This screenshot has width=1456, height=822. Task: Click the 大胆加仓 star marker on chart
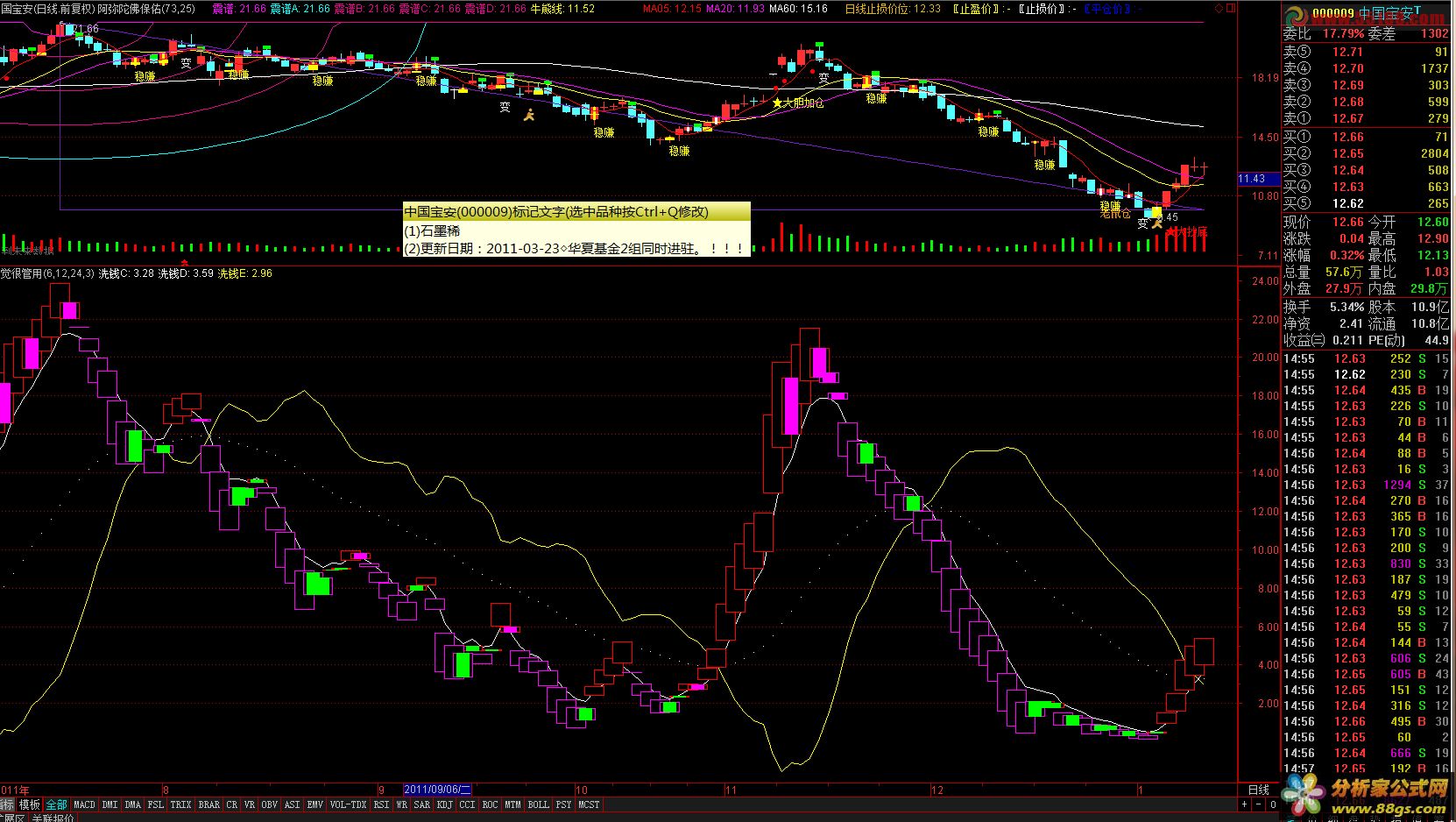click(797, 103)
